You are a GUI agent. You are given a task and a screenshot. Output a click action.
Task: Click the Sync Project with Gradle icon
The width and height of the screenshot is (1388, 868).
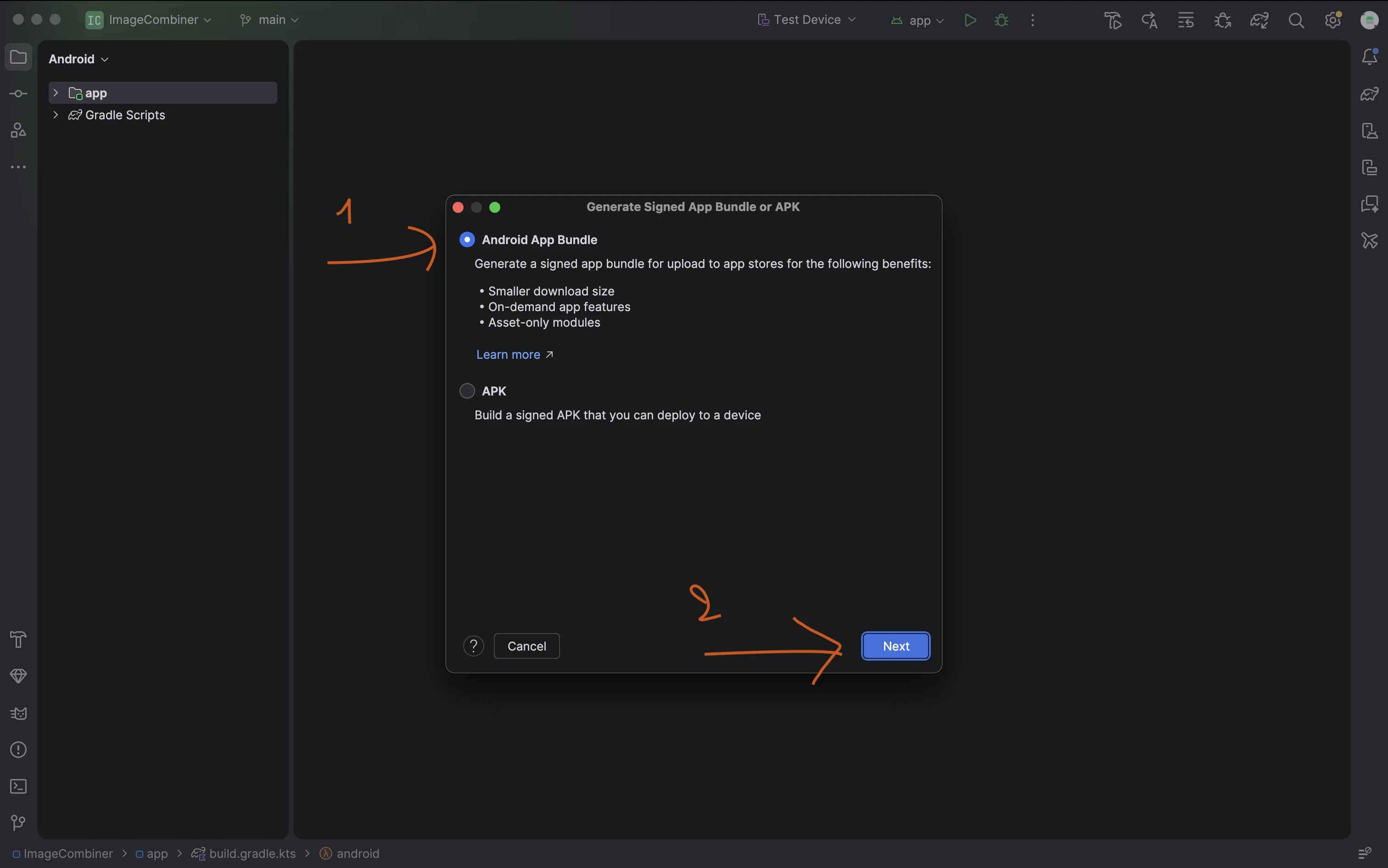point(1259,20)
